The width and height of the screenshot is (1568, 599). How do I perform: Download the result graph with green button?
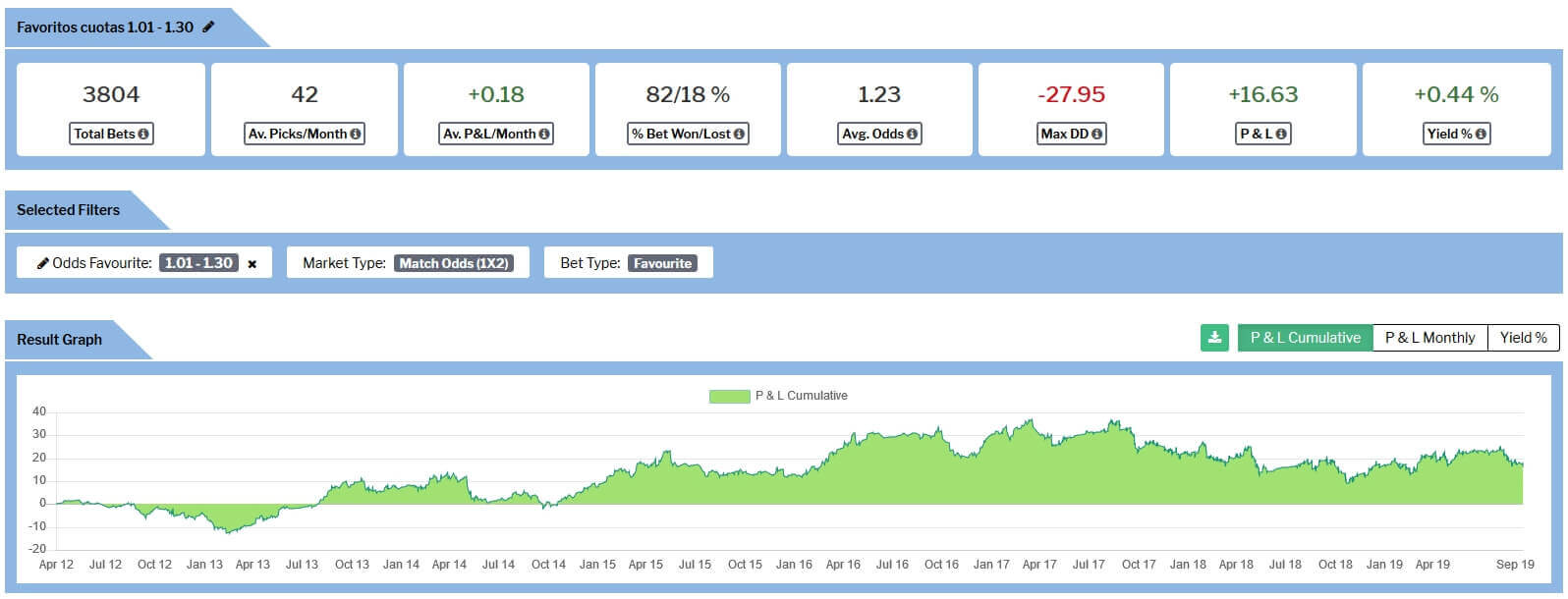click(x=1214, y=338)
